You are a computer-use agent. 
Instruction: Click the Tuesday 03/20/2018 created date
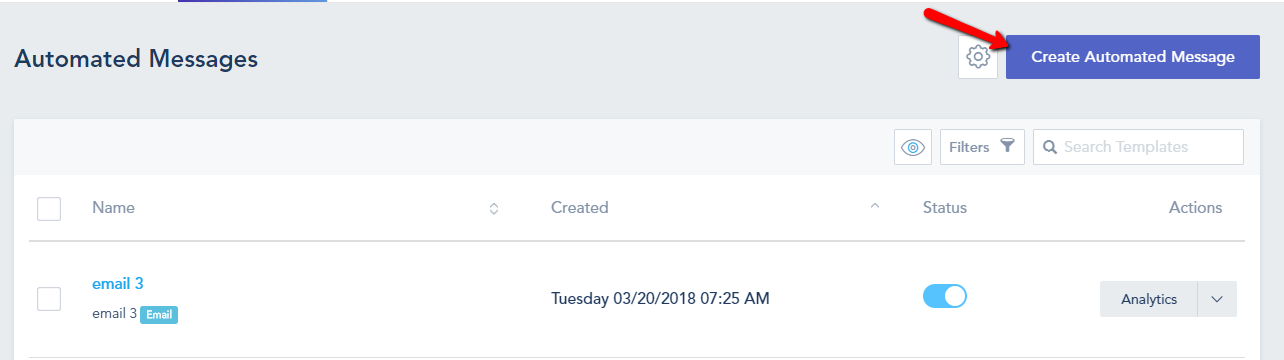(661, 298)
